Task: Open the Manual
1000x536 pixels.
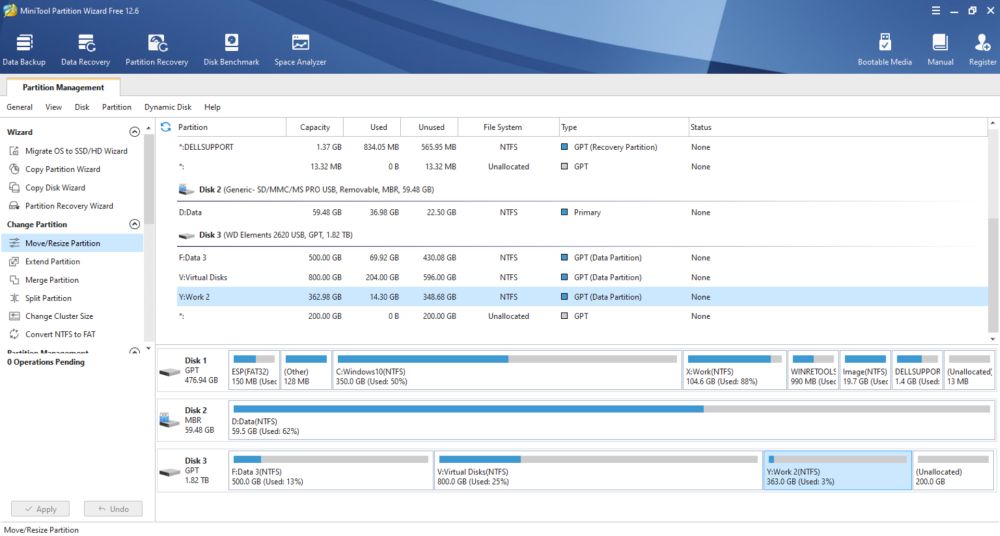Action: click(940, 50)
